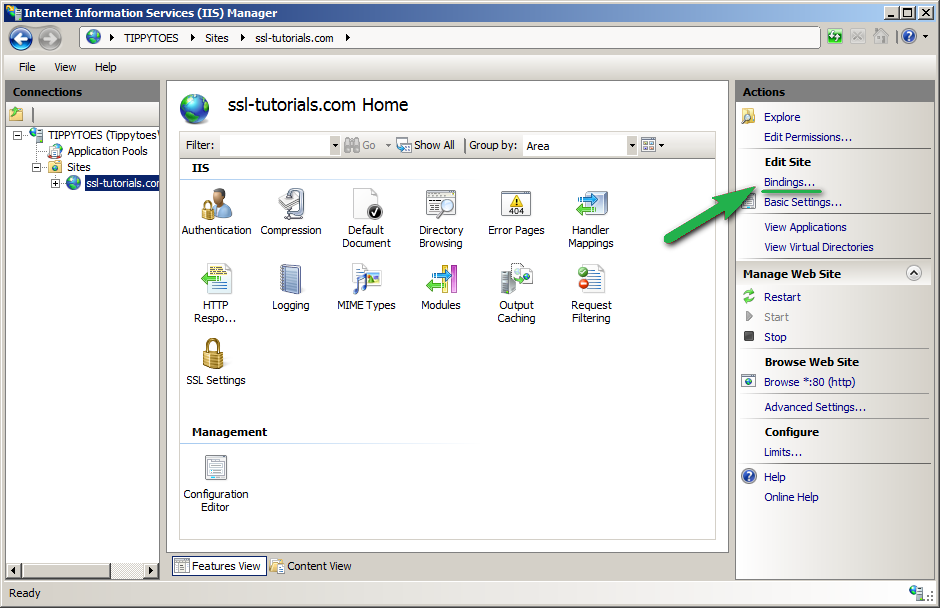Click the Connections panel create connection icon
Viewport: 940px width, 608px height.
16,113
